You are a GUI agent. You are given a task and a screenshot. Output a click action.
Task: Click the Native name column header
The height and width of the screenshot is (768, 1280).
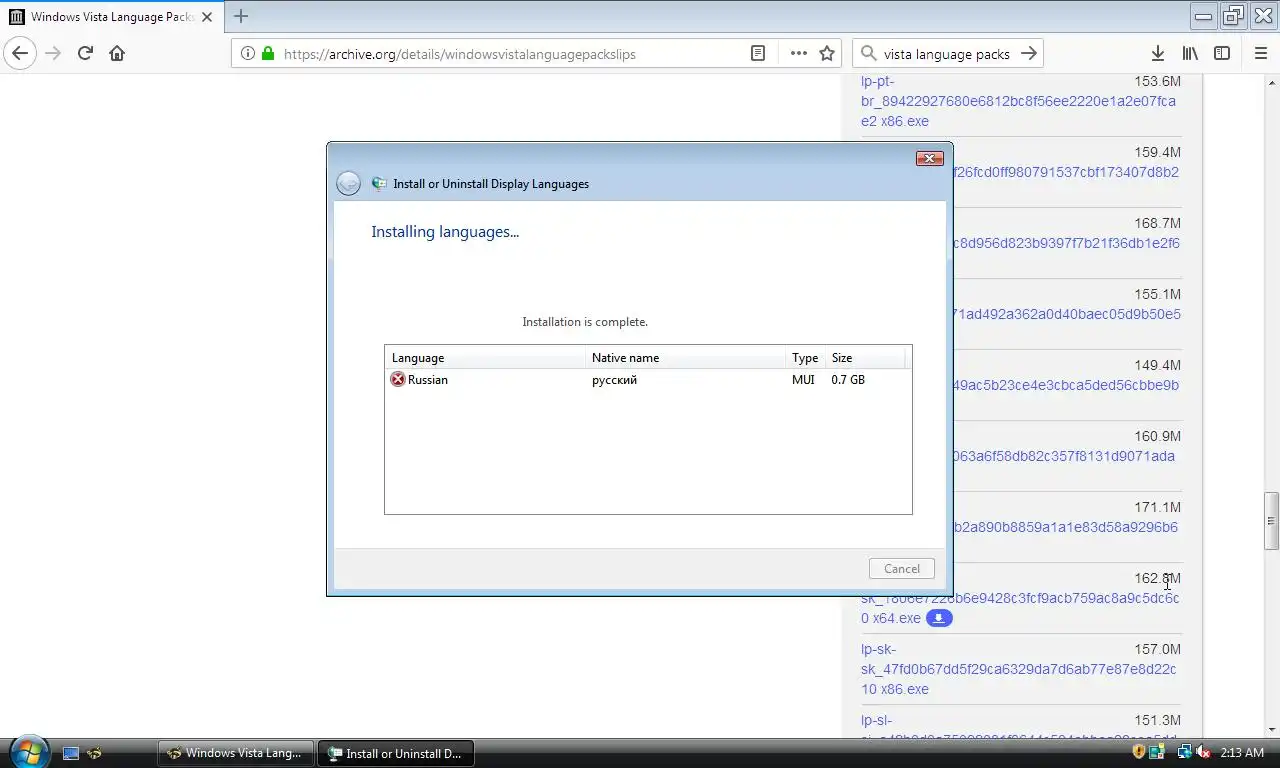(686, 357)
